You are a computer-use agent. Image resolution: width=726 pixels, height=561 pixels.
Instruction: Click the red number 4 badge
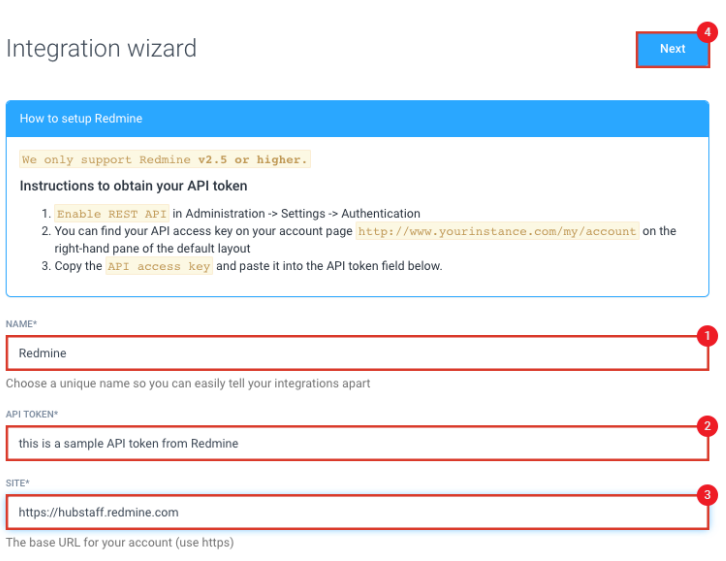tap(707, 32)
